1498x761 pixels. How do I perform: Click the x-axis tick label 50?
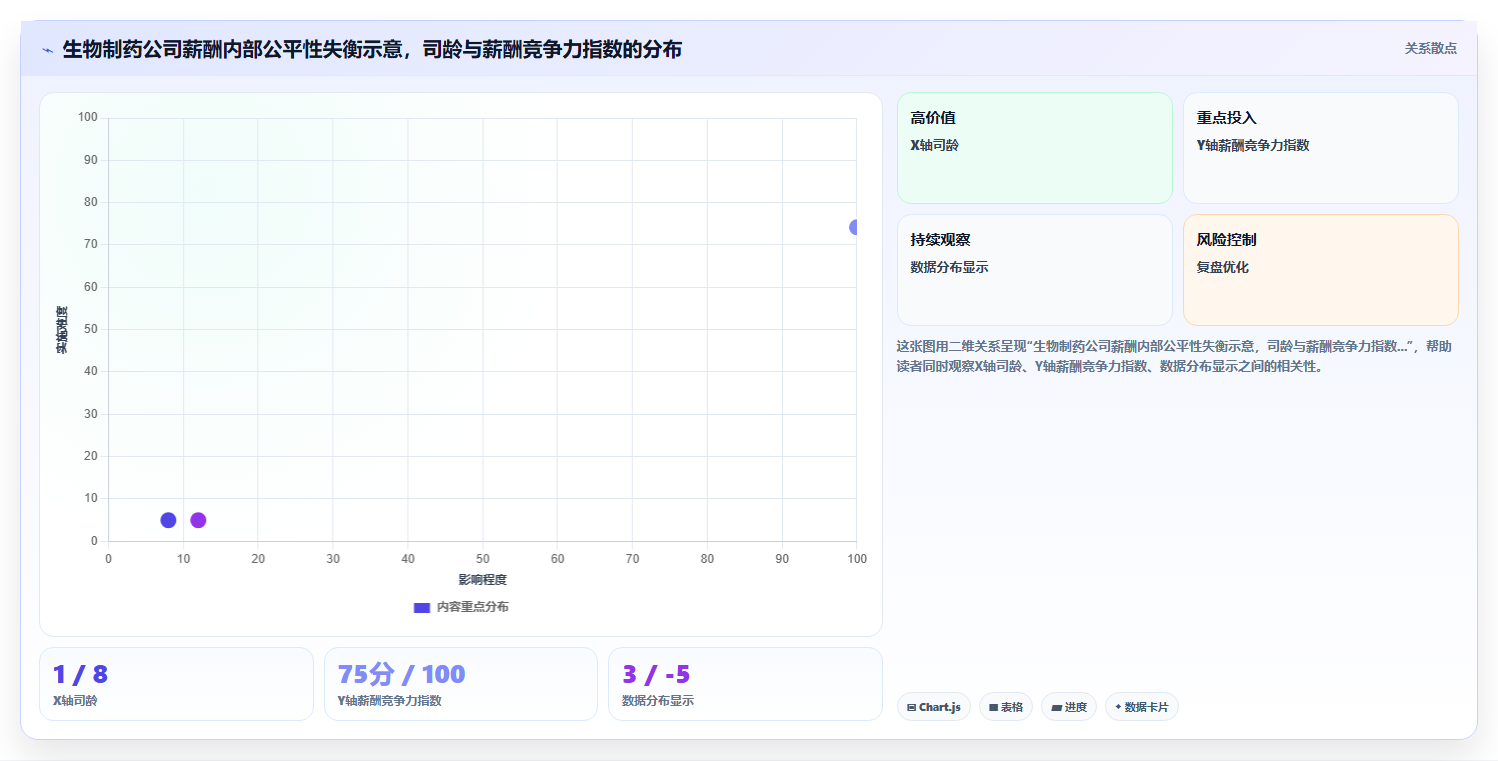(x=482, y=558)
